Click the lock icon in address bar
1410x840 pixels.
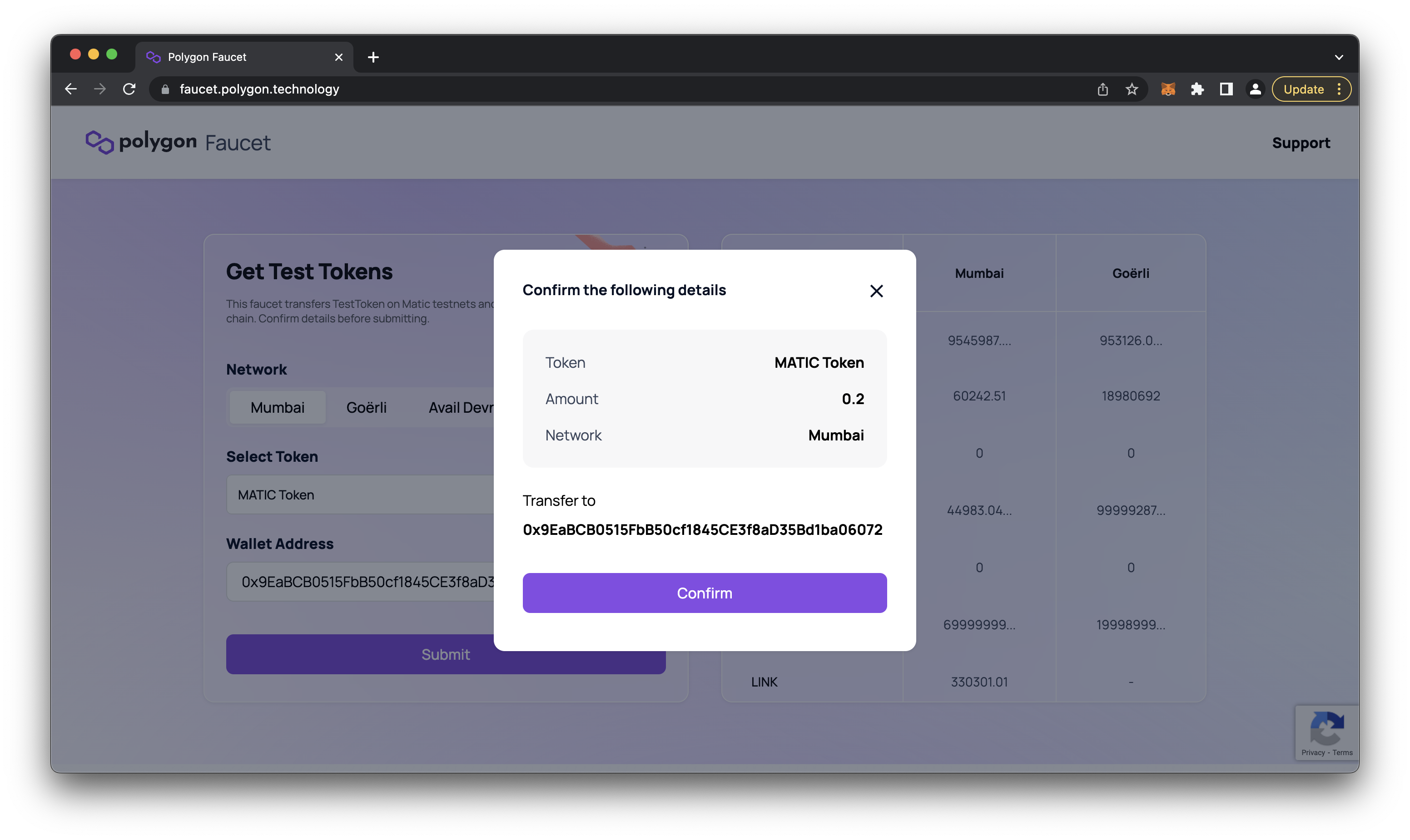[165, 89]
